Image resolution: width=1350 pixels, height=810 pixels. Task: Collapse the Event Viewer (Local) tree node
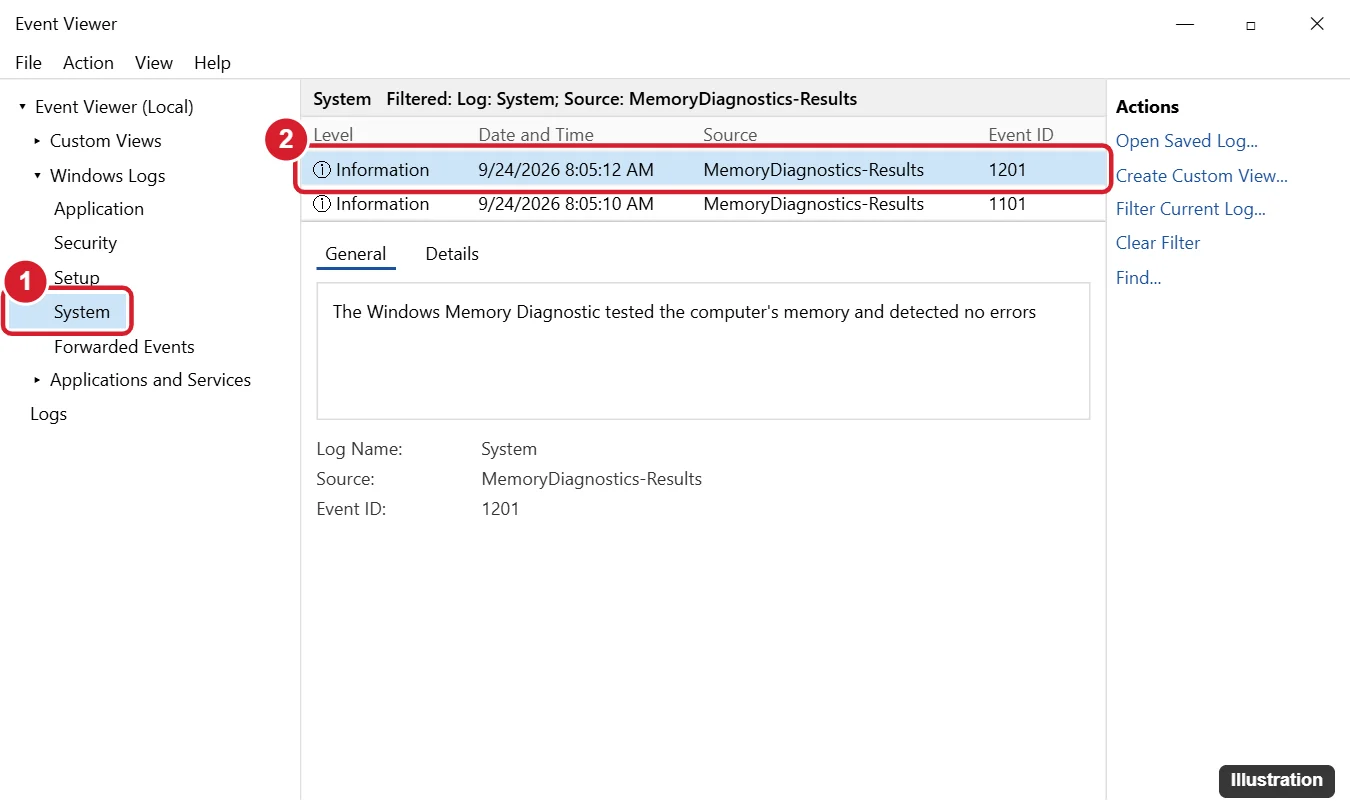pos(22,107)
